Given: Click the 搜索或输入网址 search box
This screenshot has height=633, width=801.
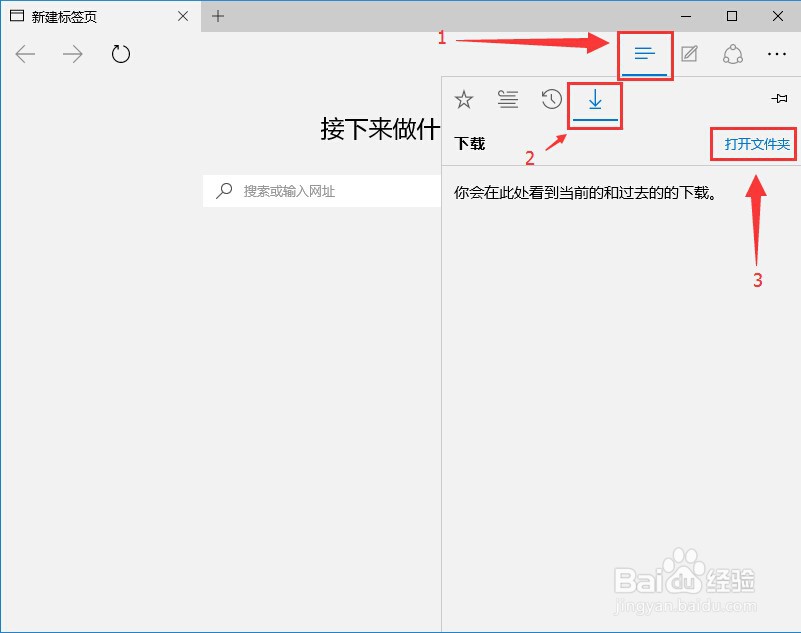Looking at the screenshot, I should (322, 191).
